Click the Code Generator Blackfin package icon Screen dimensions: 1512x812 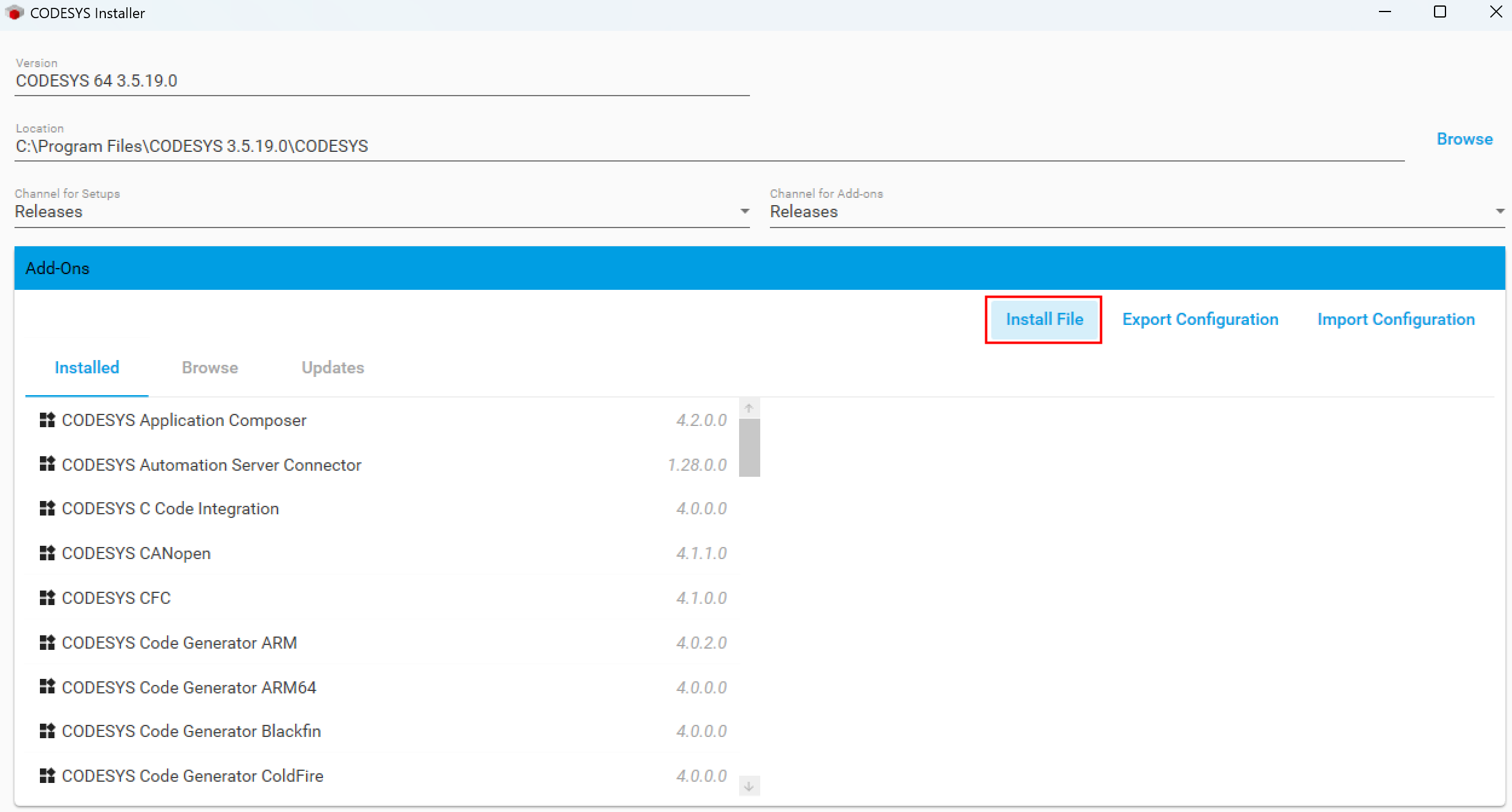tap(47, 731)
